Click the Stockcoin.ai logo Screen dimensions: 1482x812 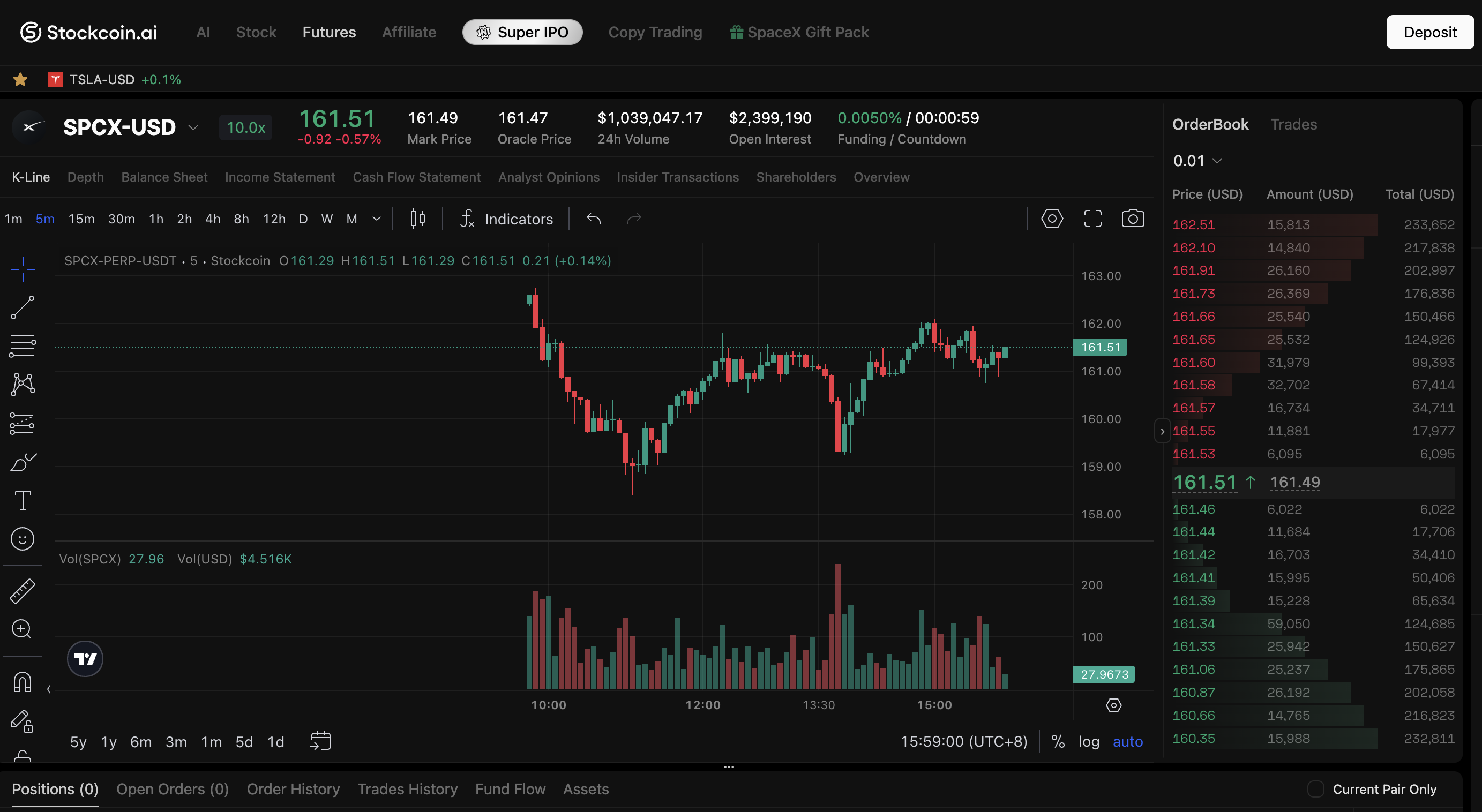click(88, 32)
